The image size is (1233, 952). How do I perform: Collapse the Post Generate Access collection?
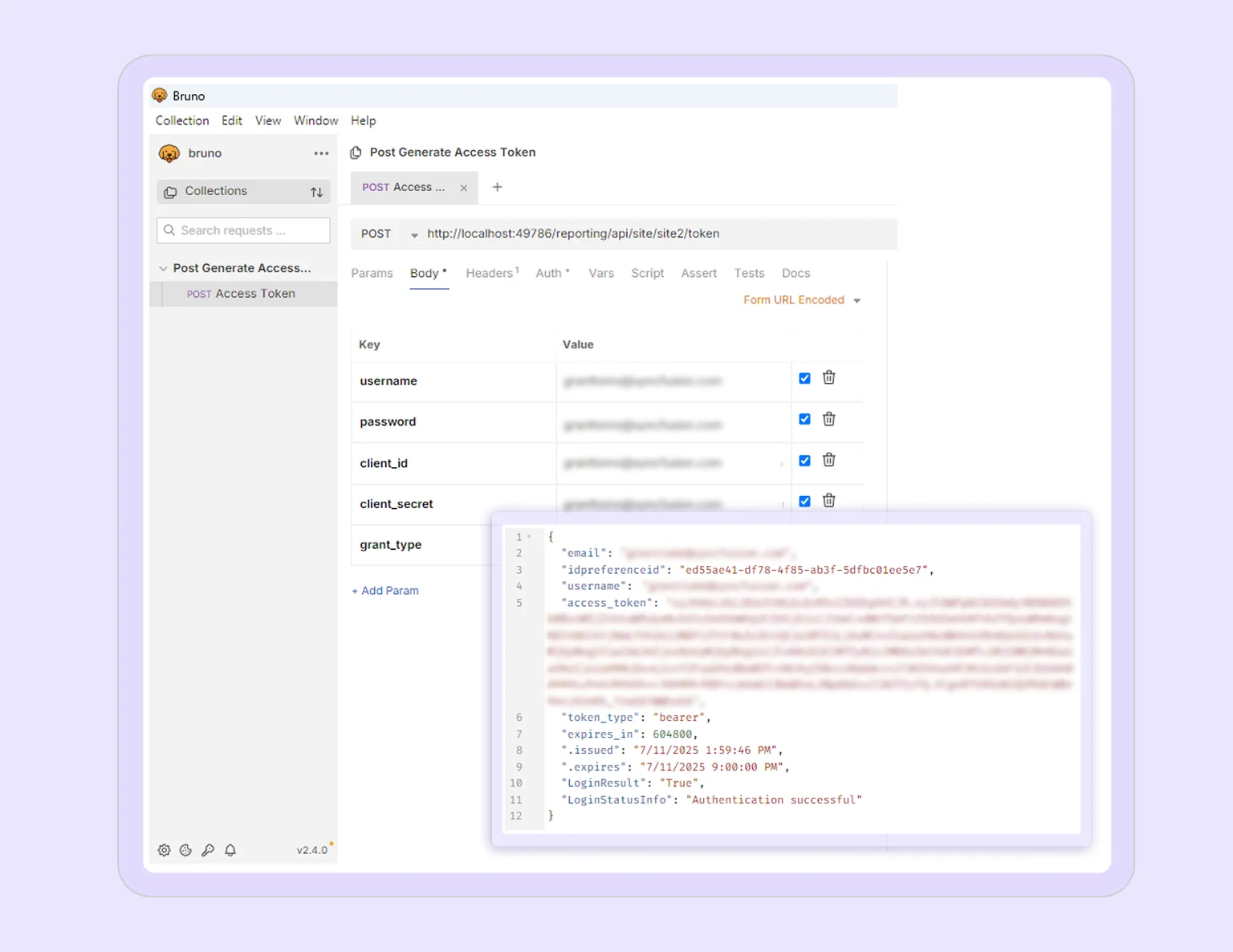point(164,267)
